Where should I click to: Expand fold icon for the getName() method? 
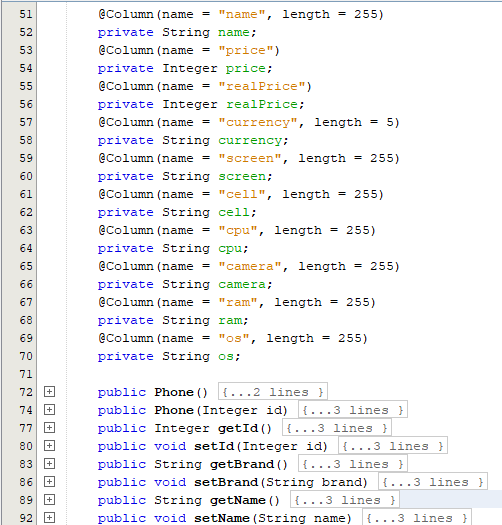pos(49,500)
